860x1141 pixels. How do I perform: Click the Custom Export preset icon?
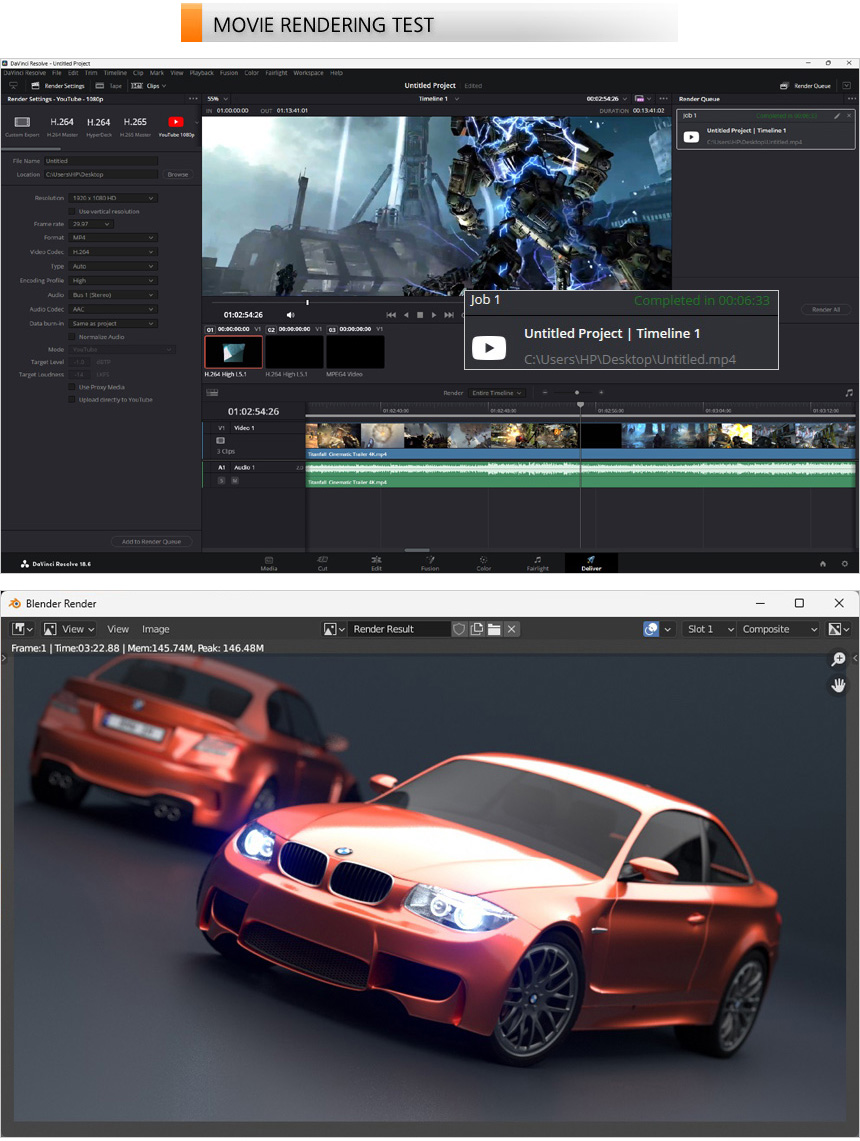(x=22, y=123)
